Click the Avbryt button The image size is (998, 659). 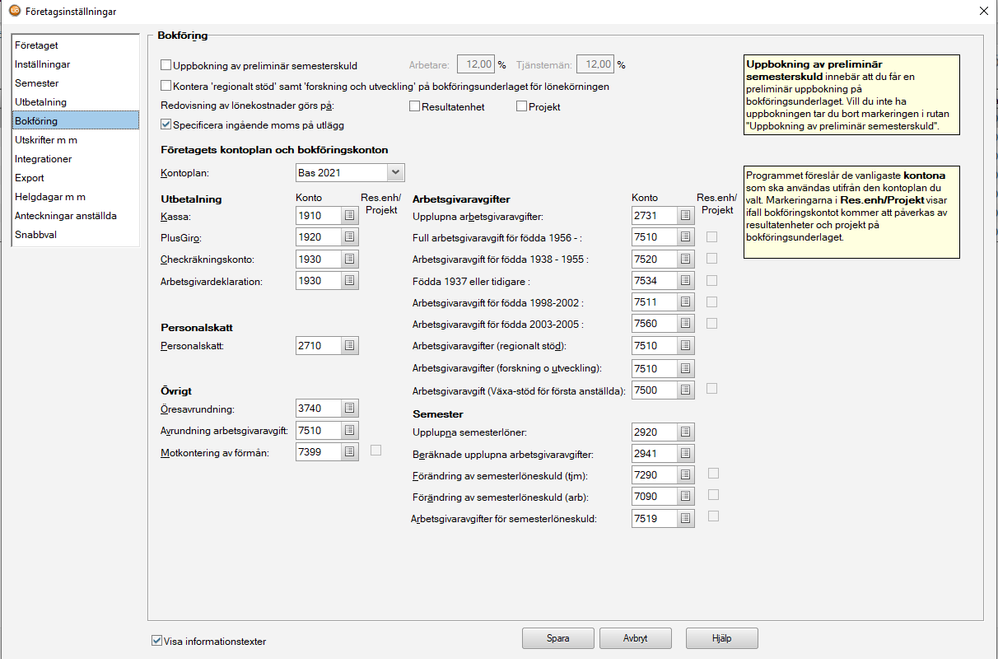coord(635,638)
